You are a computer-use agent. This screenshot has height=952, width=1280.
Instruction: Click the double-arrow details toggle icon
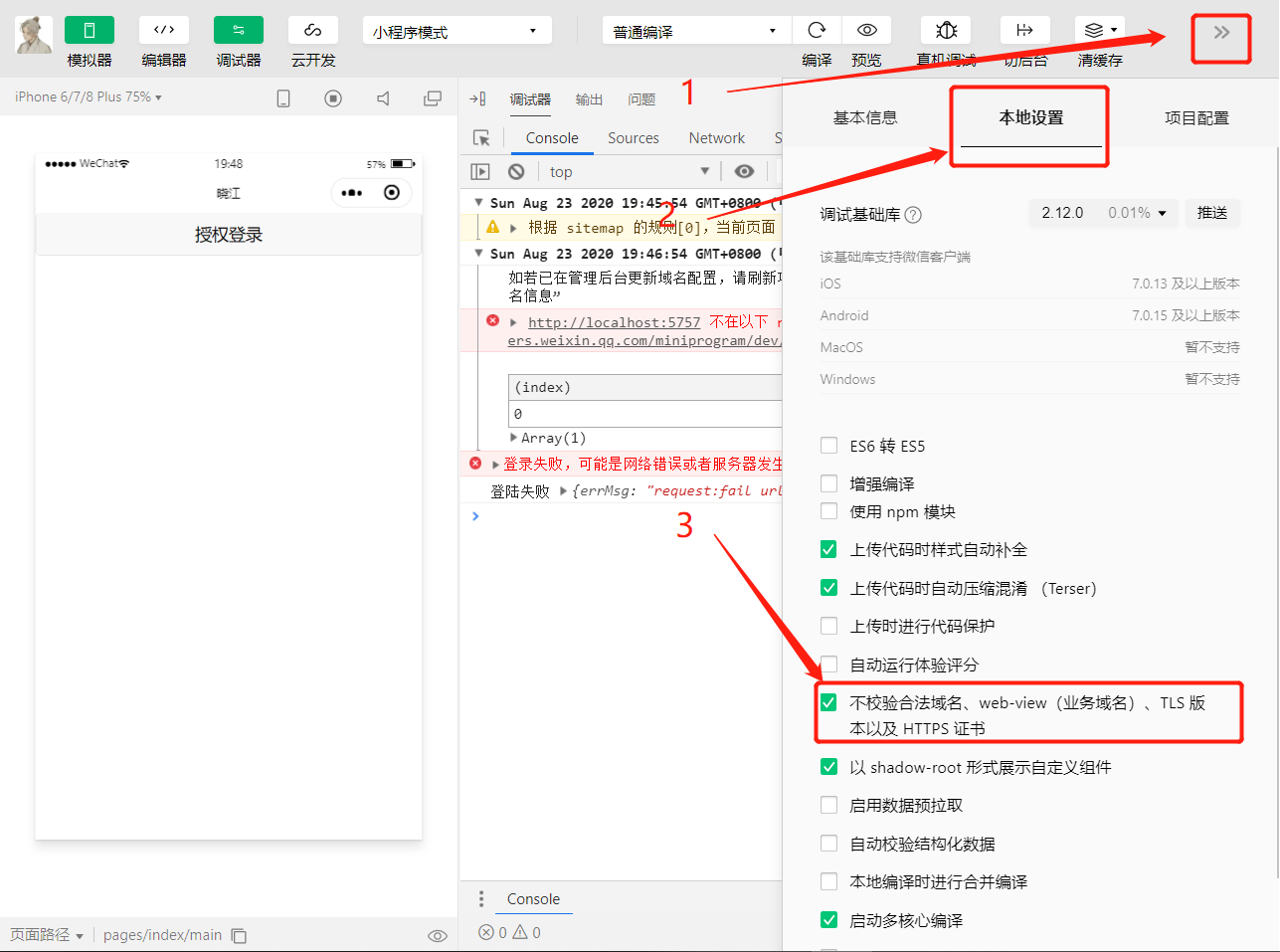1220,33
